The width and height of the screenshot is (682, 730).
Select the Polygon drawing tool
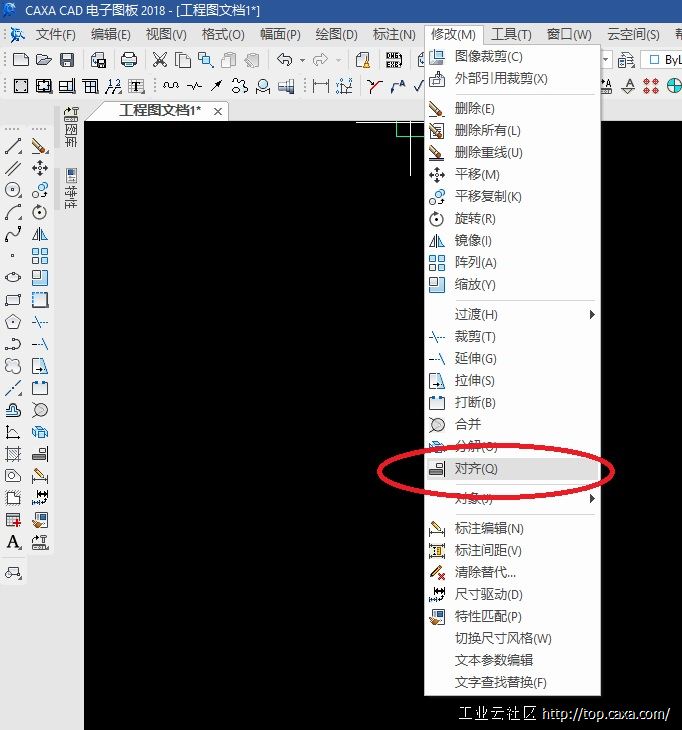coord(13,321)
